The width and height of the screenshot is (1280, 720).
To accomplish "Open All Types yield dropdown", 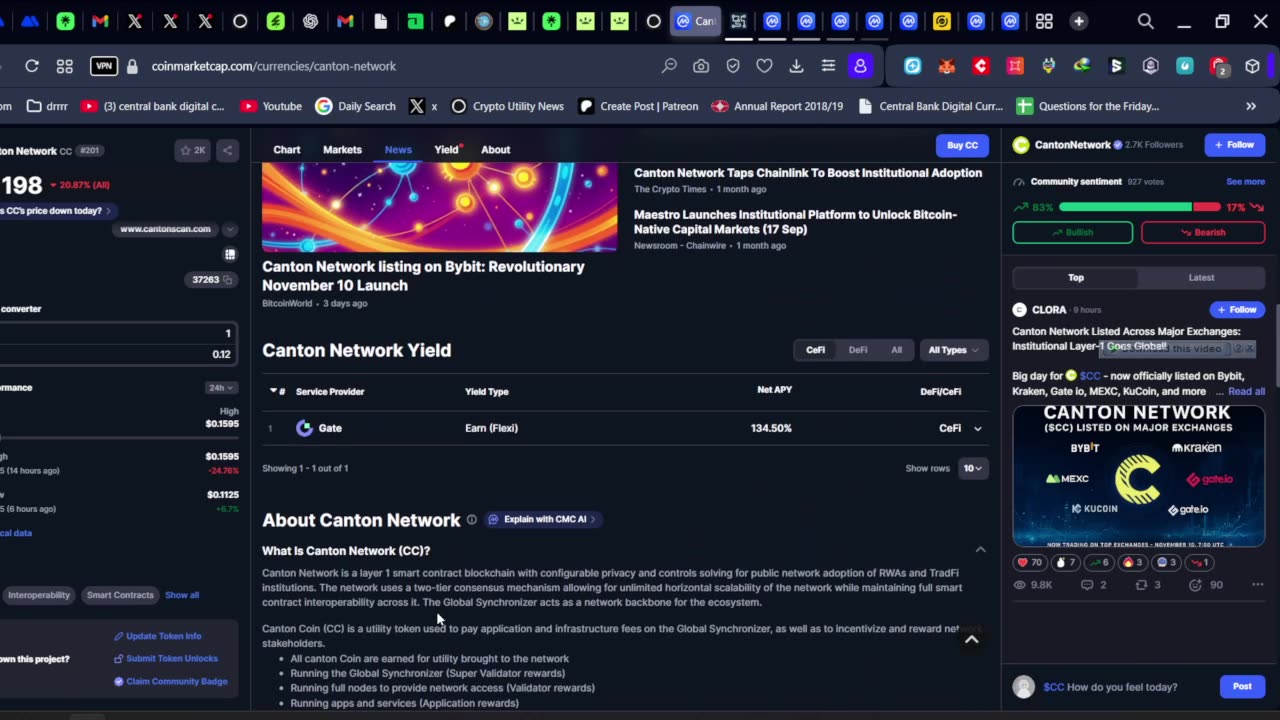I will [x=953, y=350].
